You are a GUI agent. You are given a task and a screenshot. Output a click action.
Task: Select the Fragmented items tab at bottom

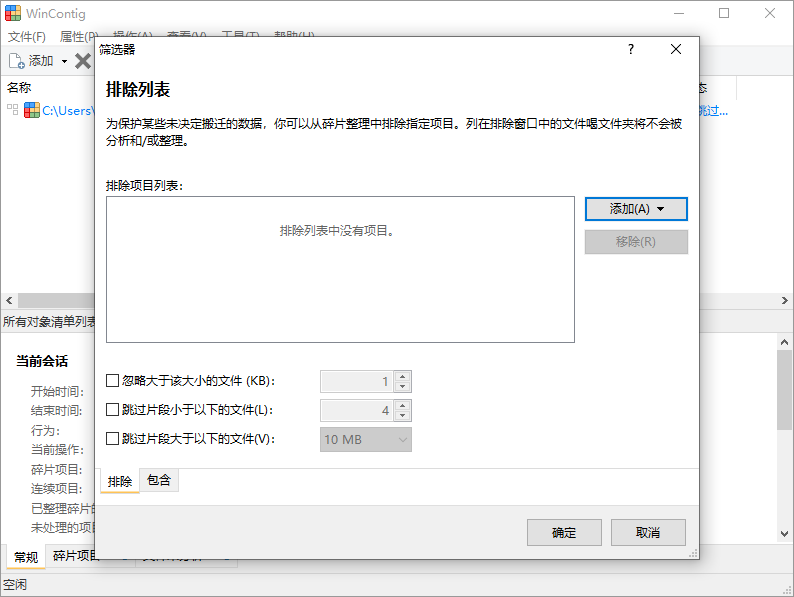[x=75, y=556]
